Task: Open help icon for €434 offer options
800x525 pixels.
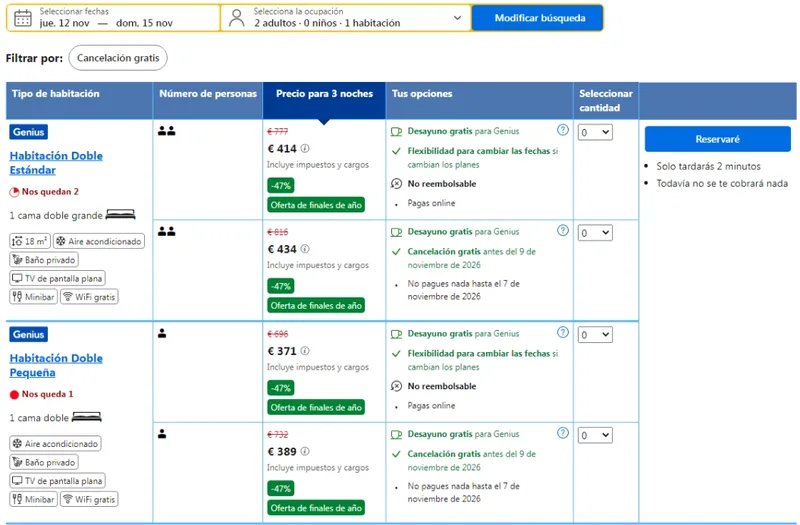Action: 562,231
